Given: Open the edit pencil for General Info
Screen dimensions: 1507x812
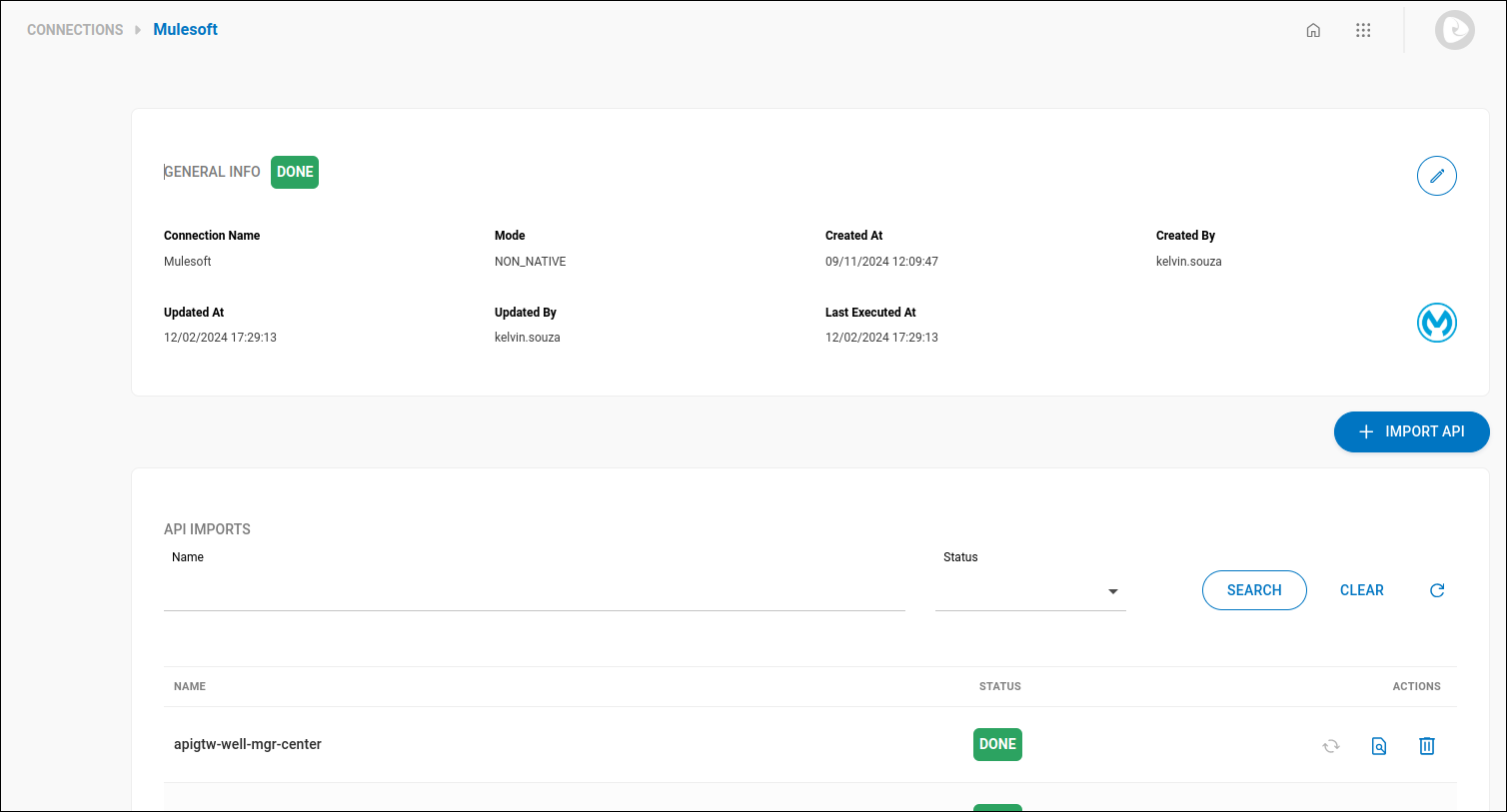Looking at the screenshot, I should (1436, 175).
